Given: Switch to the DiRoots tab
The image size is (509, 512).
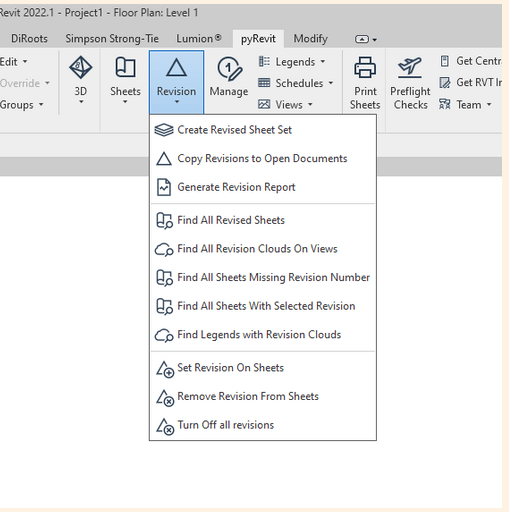Looking at the screenshot, I should click(29, 39).
